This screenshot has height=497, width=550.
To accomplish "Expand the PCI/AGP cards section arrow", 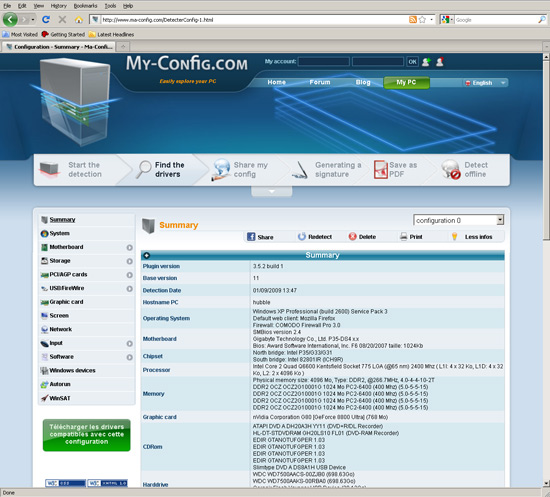I will click(x=129, y=275).
